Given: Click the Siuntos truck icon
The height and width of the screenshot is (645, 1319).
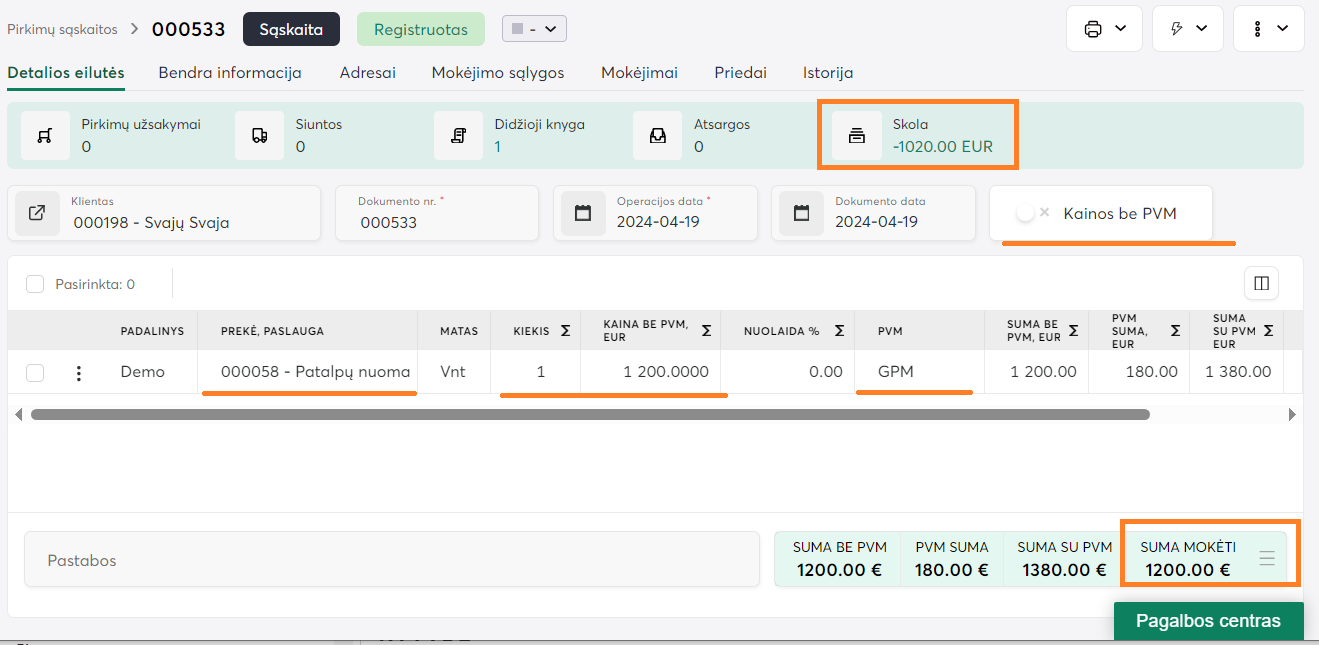Looking at the screenshot, I should [x=260, y=136].
